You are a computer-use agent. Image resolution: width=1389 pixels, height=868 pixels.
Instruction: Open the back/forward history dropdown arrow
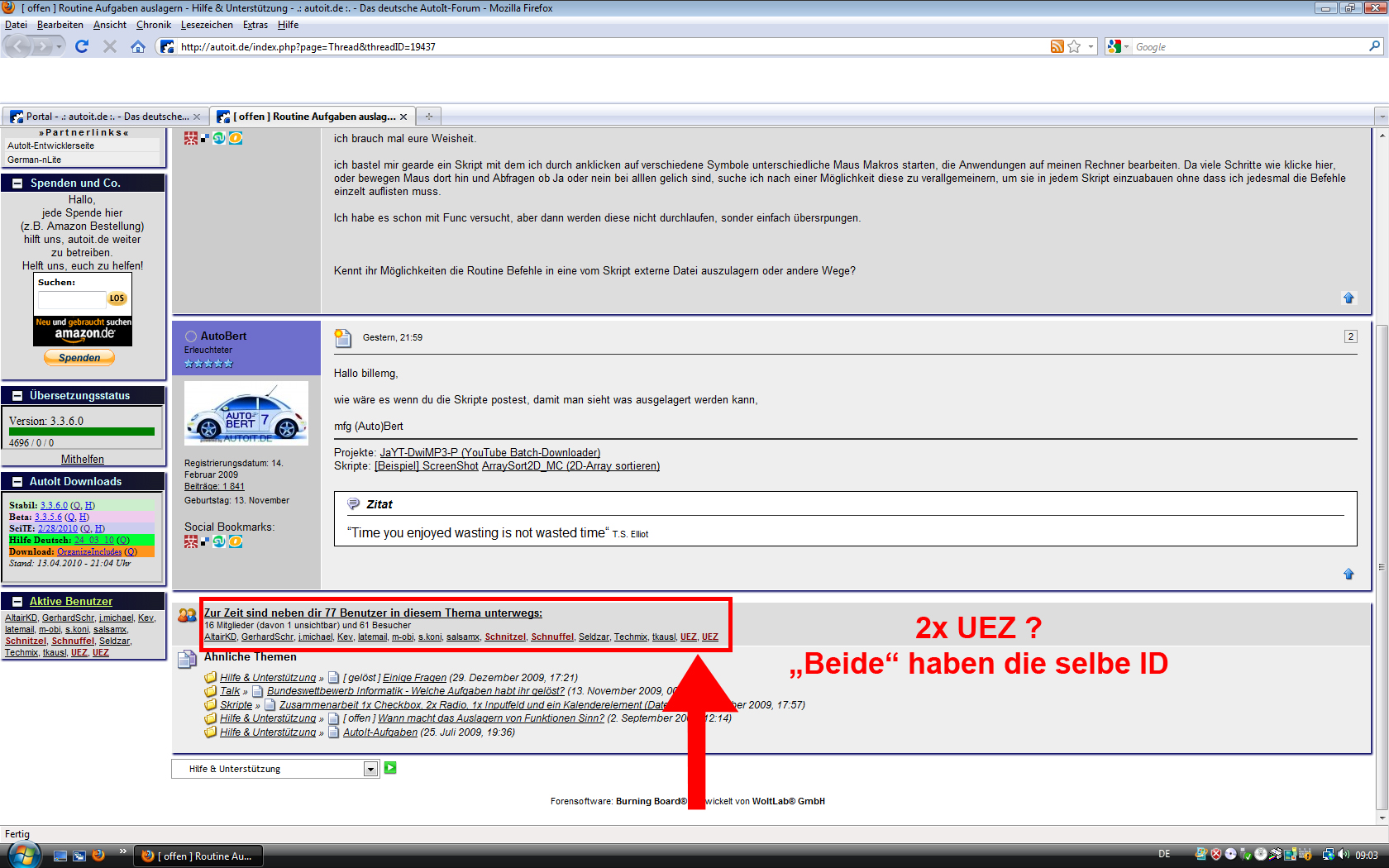(x=59, y=47)
